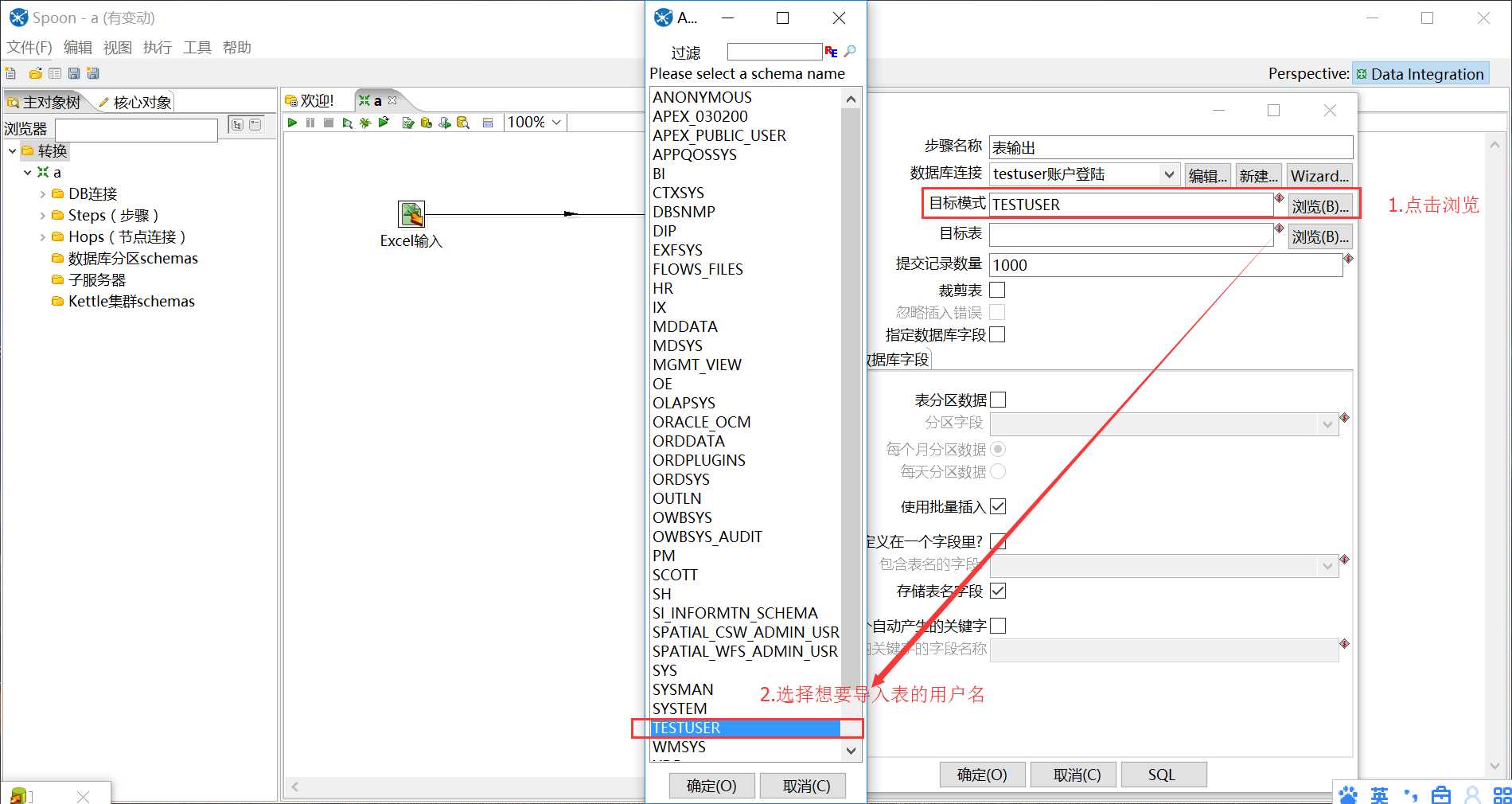Click the replay transformation icon

pos(384,123)
